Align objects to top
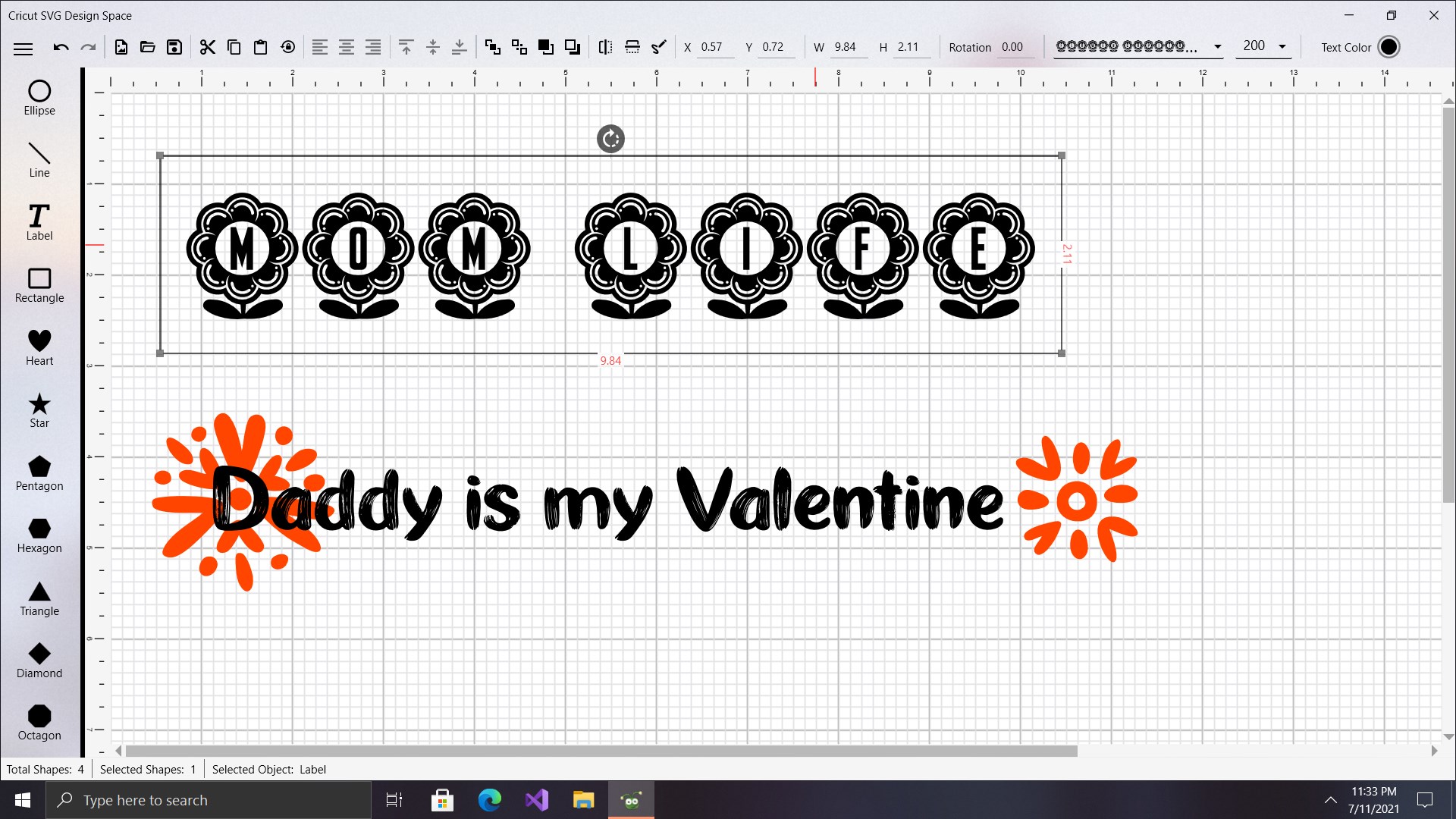 click(x=406, y=47)
